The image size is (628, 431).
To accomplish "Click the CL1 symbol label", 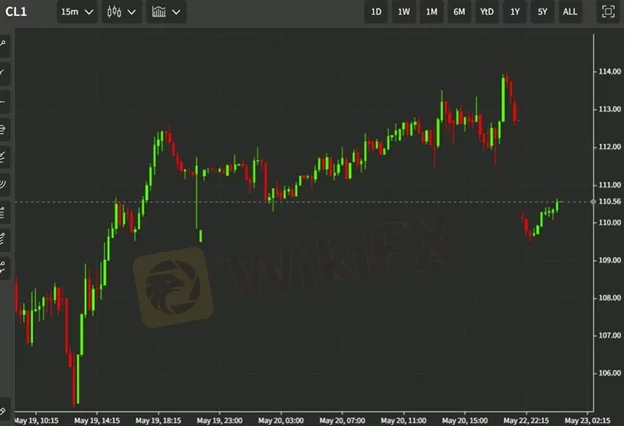I will pos(16,12).
